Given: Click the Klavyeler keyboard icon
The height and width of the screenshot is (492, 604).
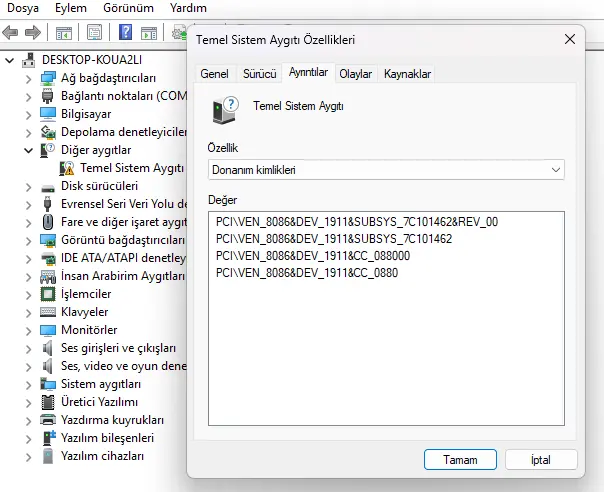Looking at the screenshot, I should pos(48,312).
